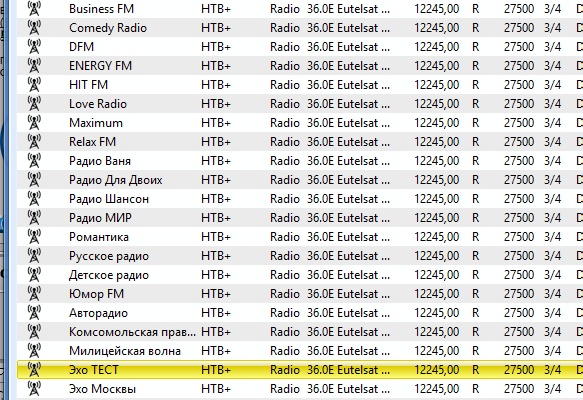
Task: Click the antenna icon beside Радио Шансон
Action: 34,199
